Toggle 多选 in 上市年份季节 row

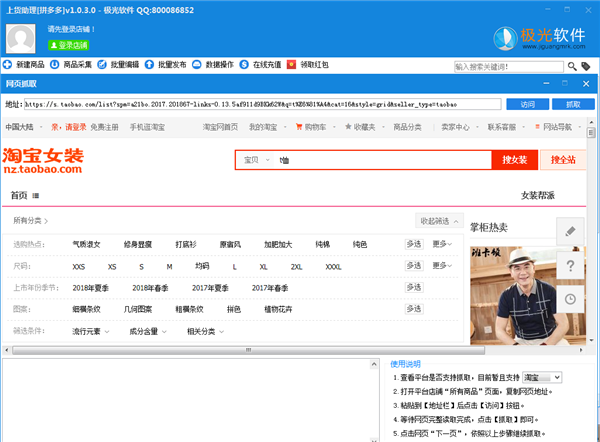click(414, 287)
